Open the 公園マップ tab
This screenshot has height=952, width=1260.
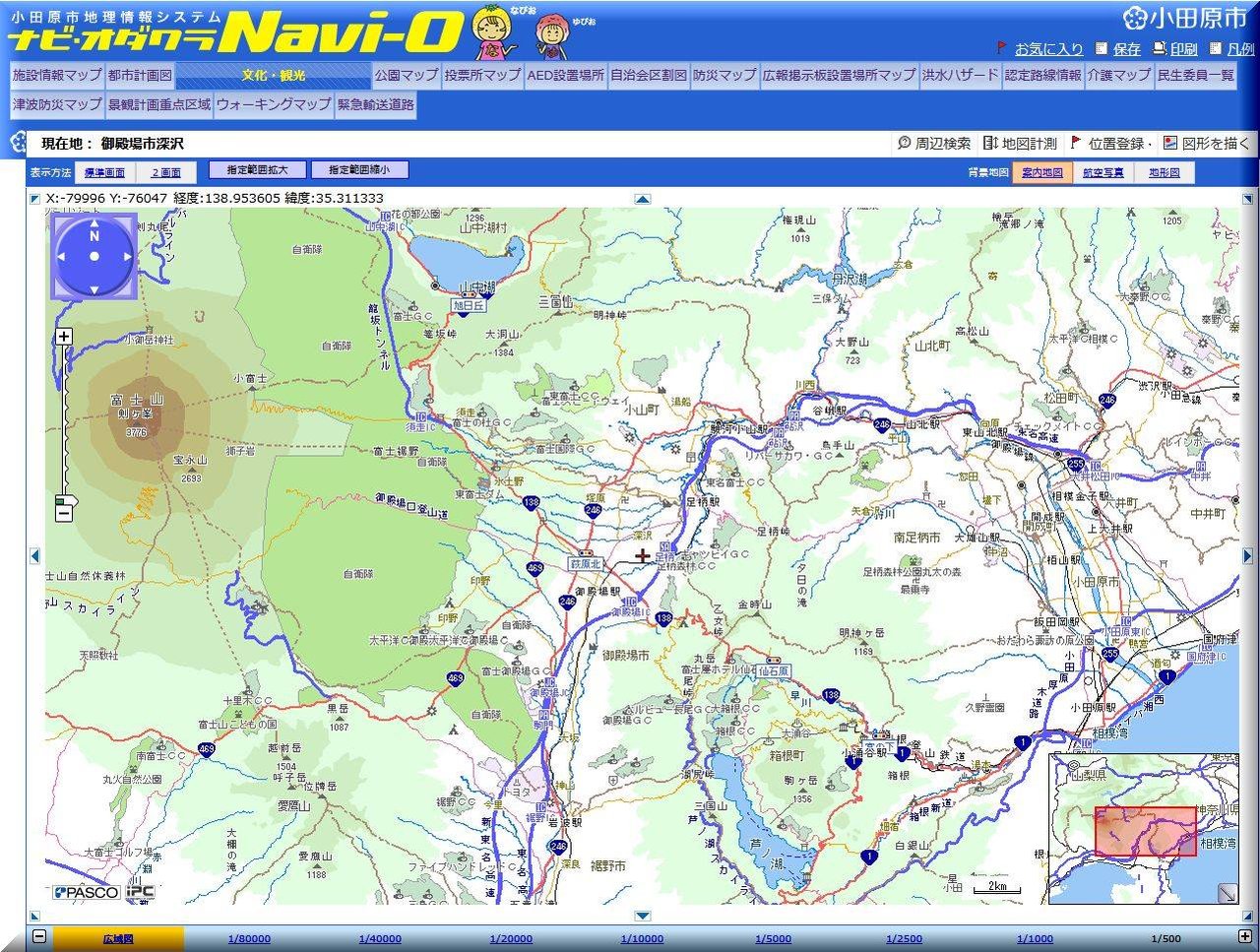point(407,75)
